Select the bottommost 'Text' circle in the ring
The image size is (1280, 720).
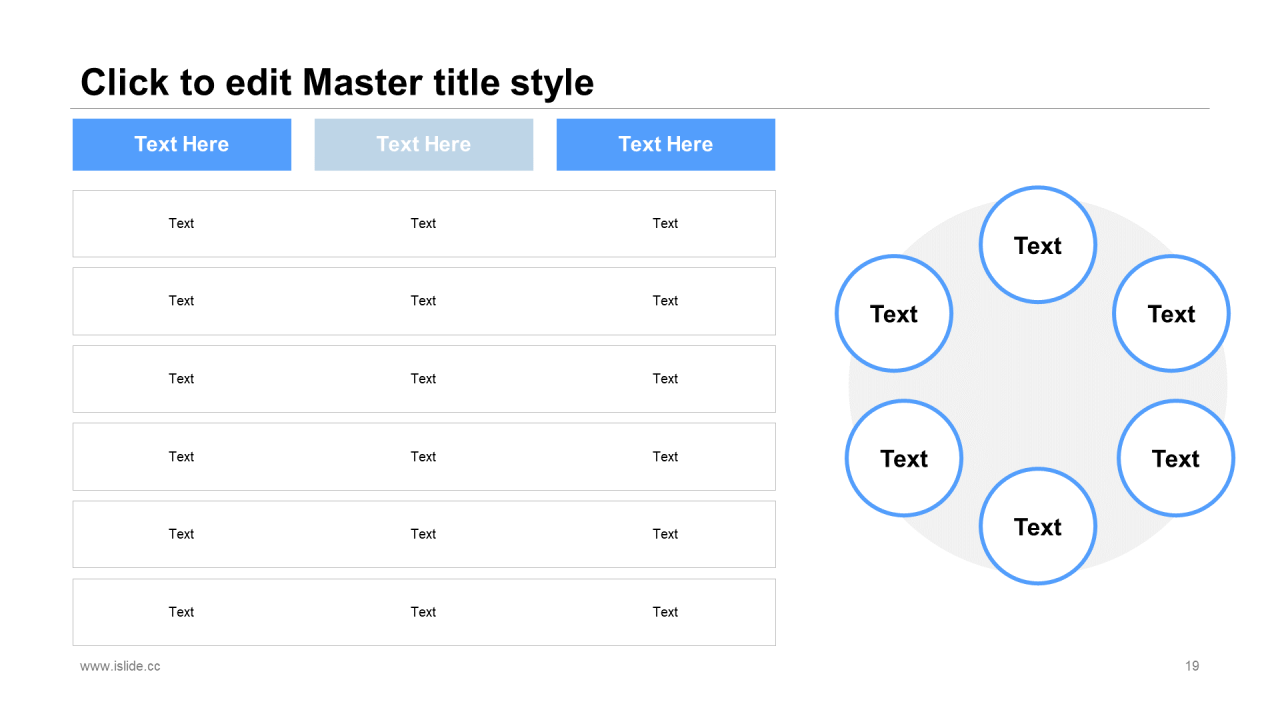point(1038,526)
